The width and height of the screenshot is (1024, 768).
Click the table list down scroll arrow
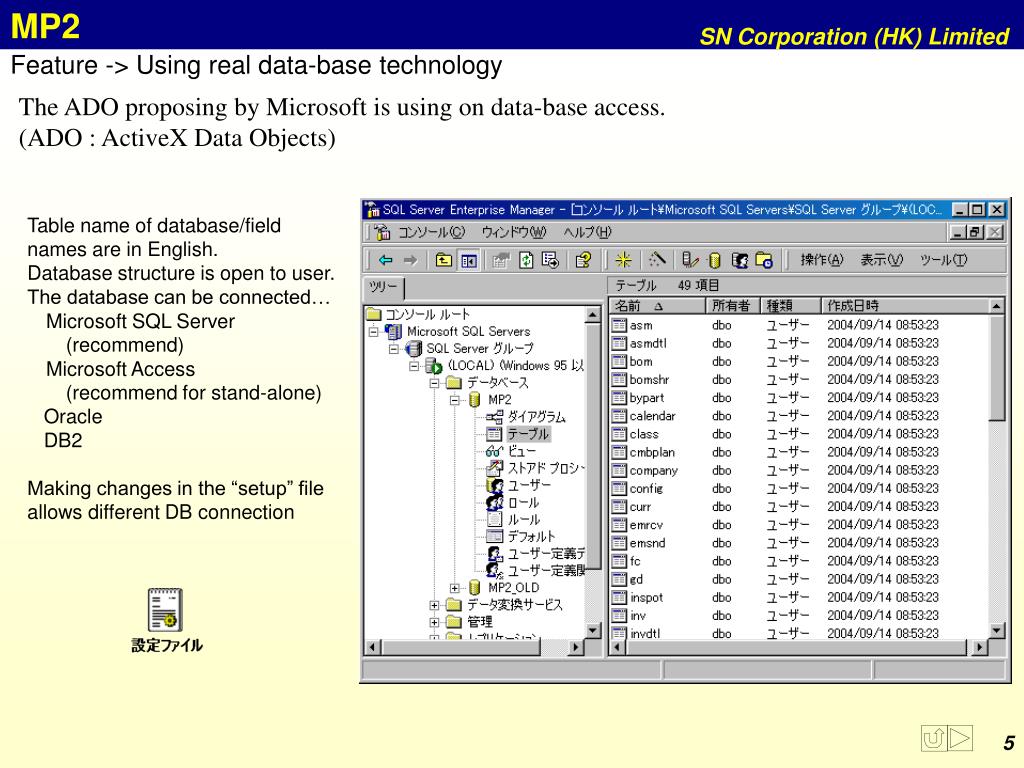pos(997,630)
